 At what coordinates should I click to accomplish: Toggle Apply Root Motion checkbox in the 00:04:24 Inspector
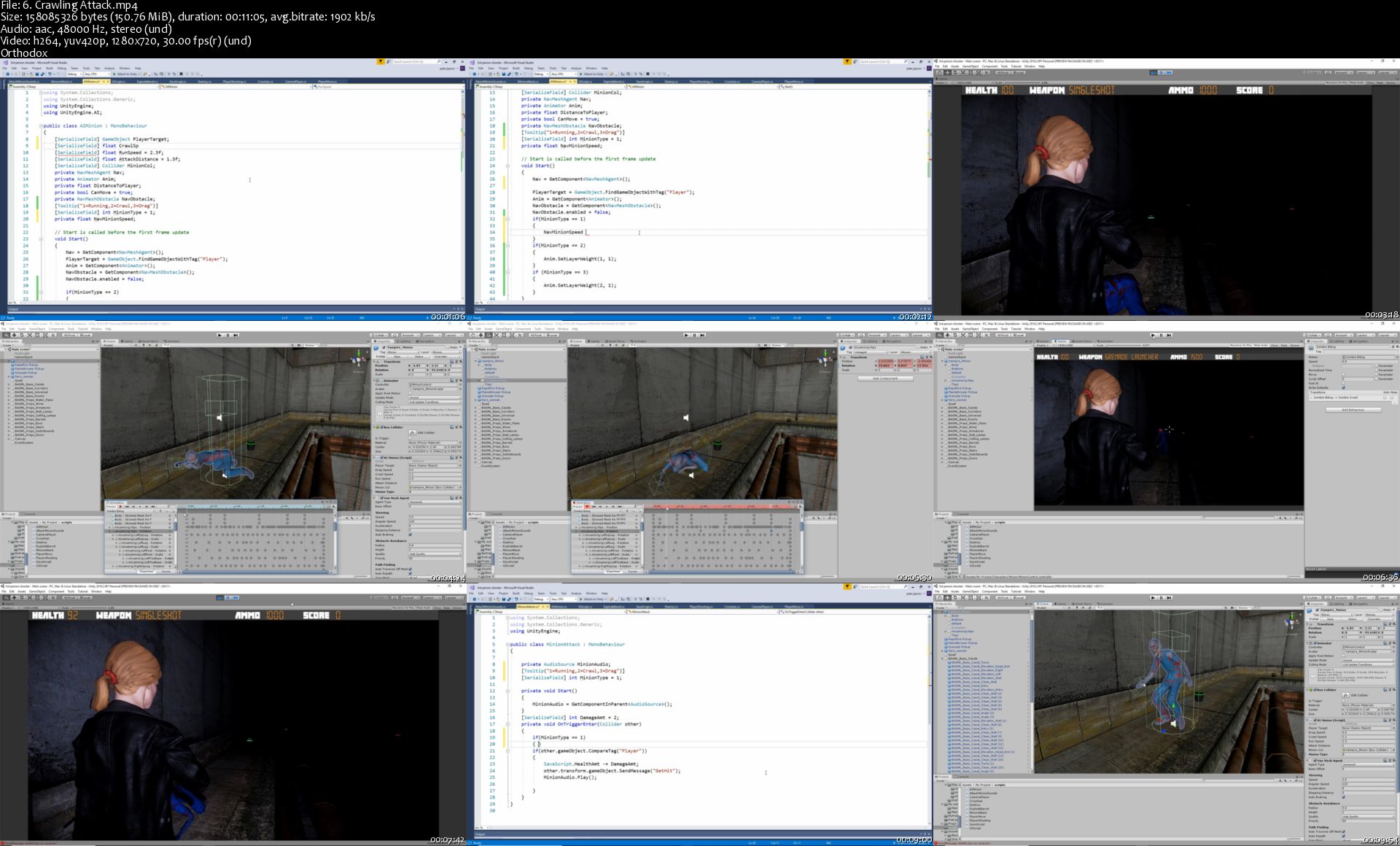[x=410, y=393]
